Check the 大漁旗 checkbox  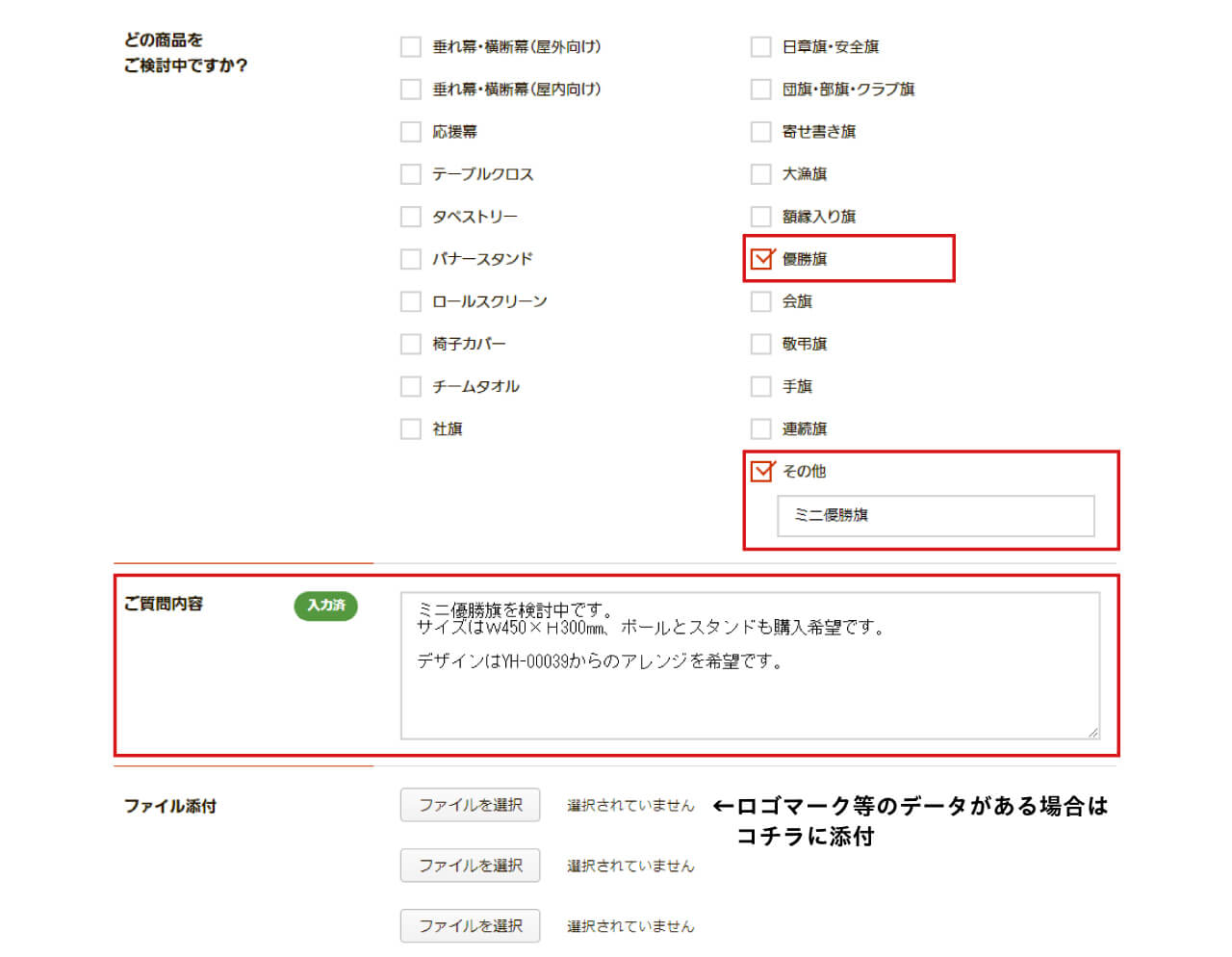tap(760, 173)
